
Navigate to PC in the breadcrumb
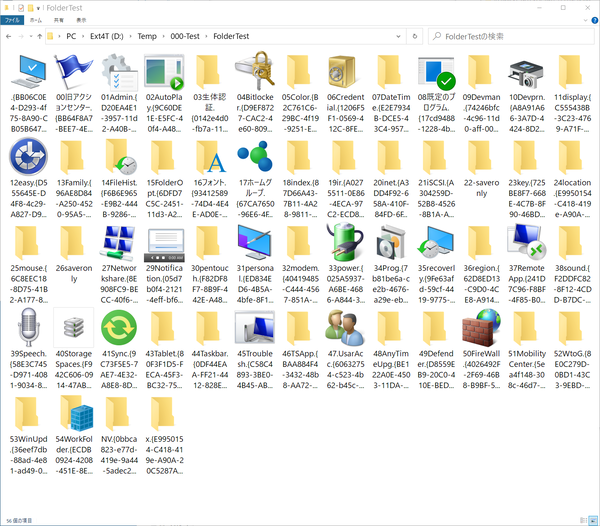click(71, 36)
